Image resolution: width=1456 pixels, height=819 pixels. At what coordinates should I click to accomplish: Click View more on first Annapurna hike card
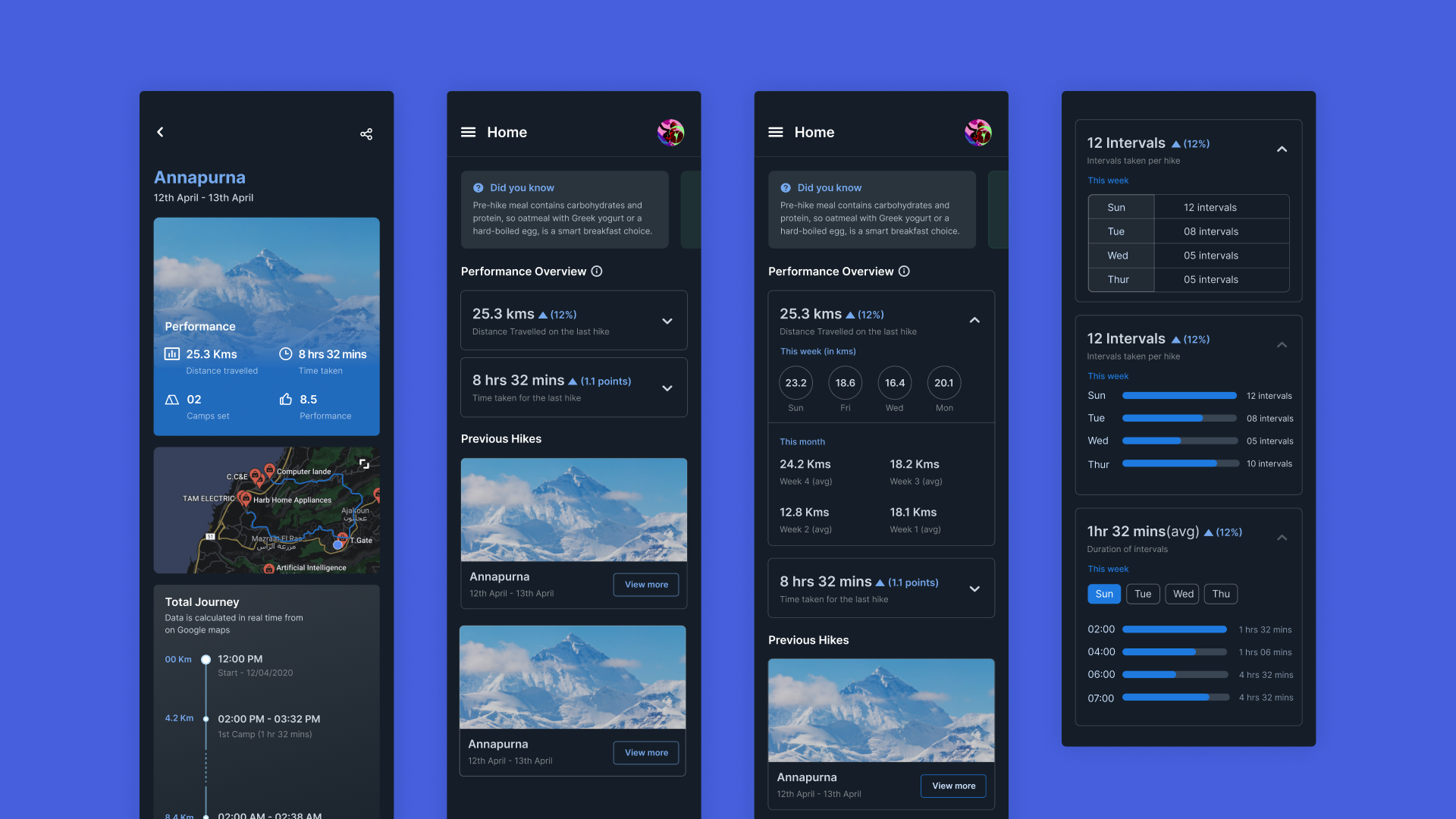[x=646, y=584]
